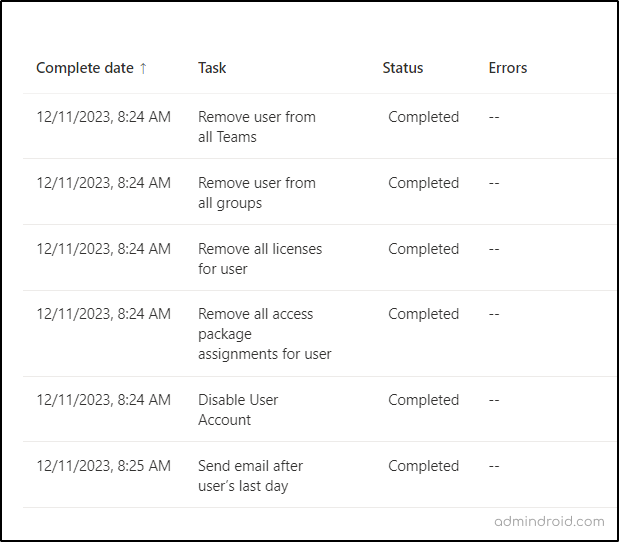Click the Task column header

[x=212, y=68]
